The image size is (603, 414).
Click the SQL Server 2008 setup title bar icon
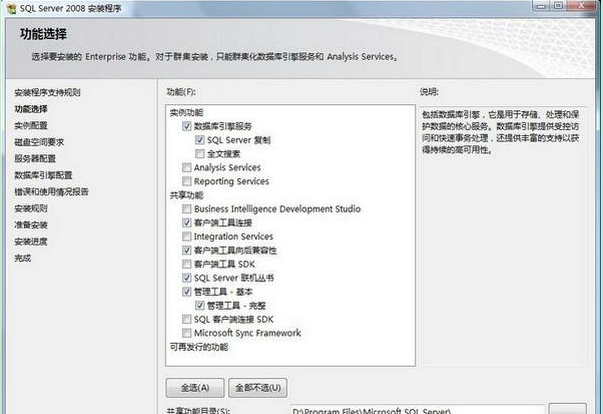[12, 8]
